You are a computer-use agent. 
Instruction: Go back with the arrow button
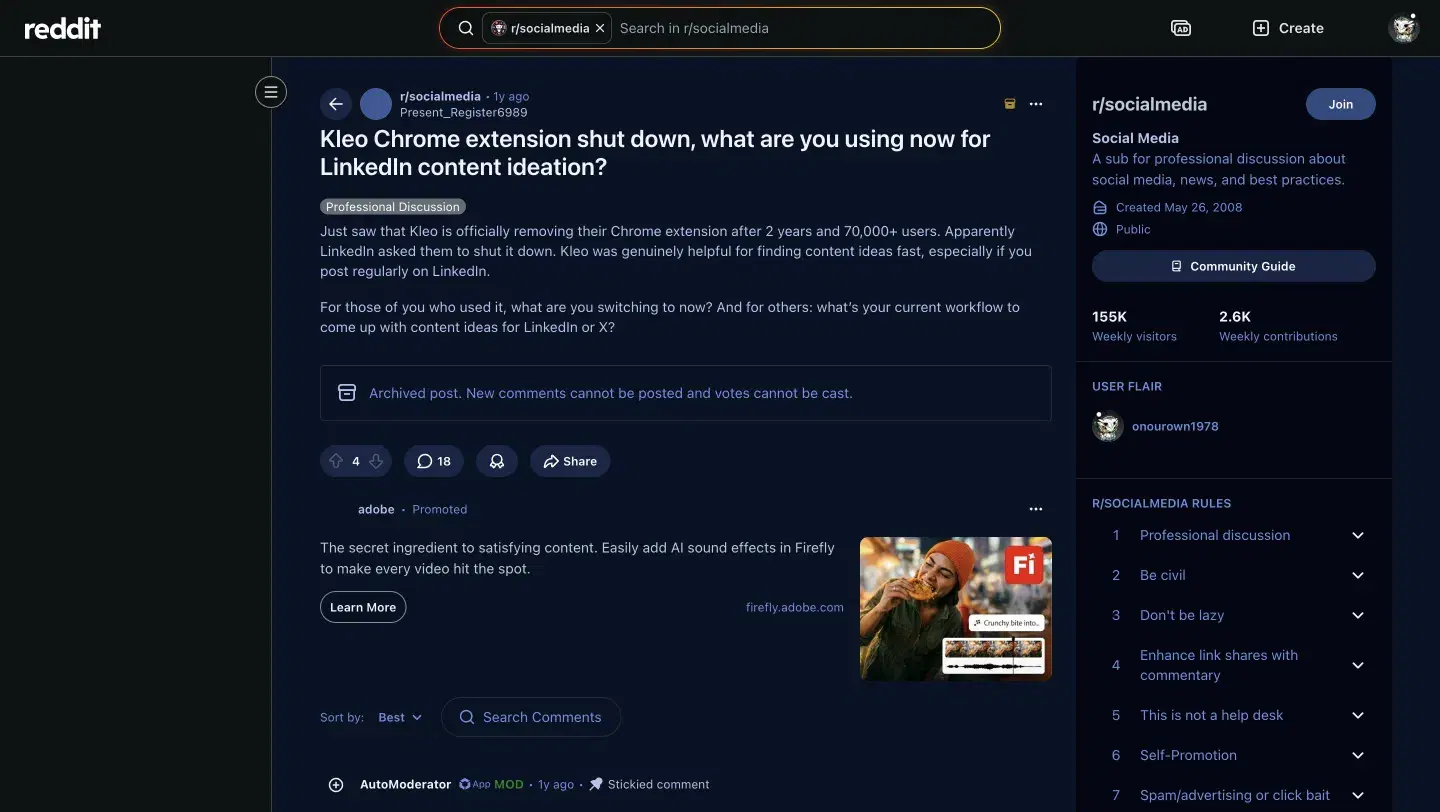[x=336, y=104]
